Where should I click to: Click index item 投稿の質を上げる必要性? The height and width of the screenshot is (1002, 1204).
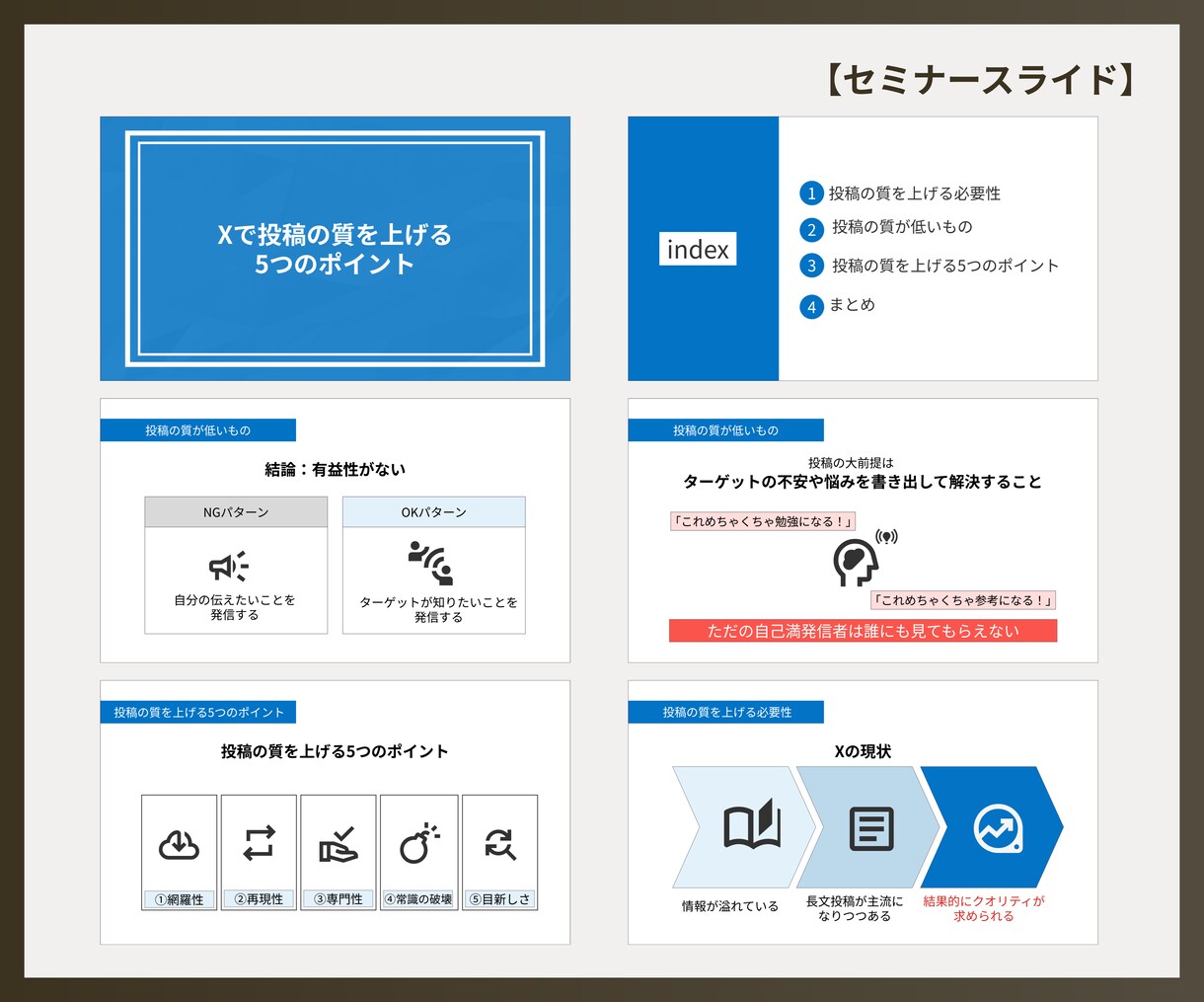point(915,193)
